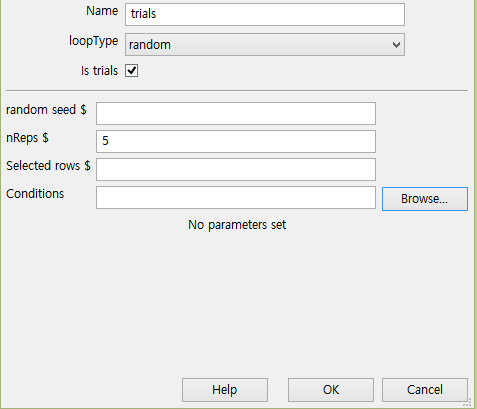Cancel the loop properties dialog
Image resolution: width=477 pixels, height=409 pixels.
(425, 390)
